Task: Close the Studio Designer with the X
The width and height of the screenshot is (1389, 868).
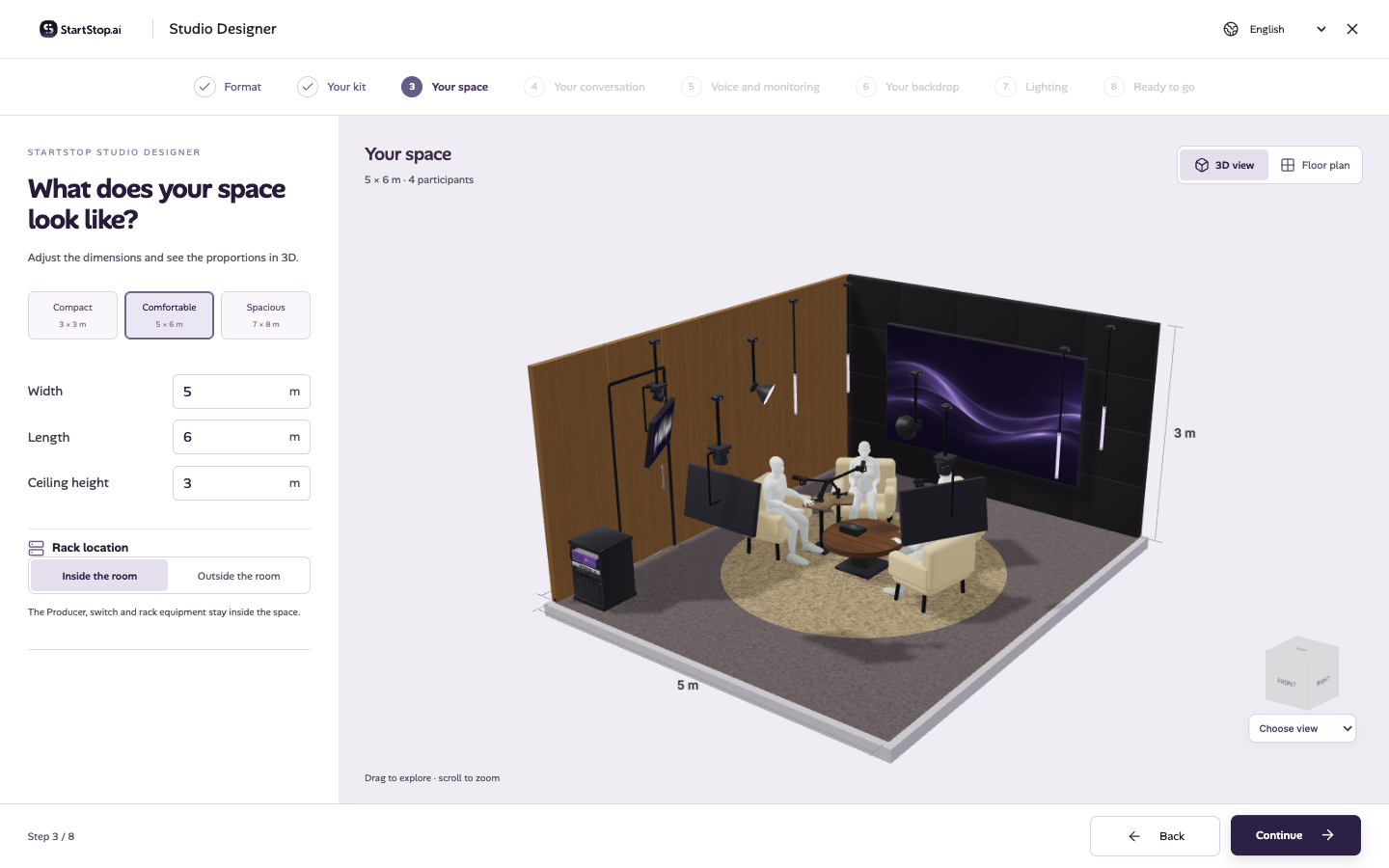Action: tap(1352, 29)
